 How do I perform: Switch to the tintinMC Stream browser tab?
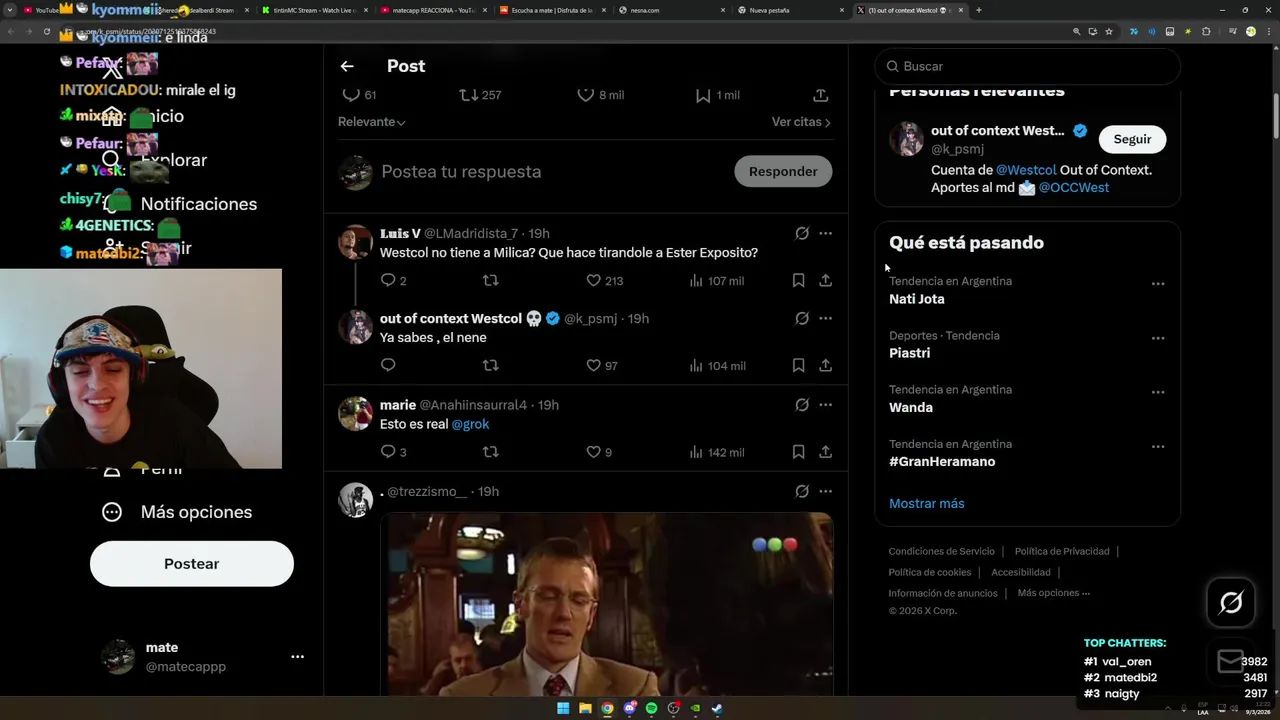point(313,10)
